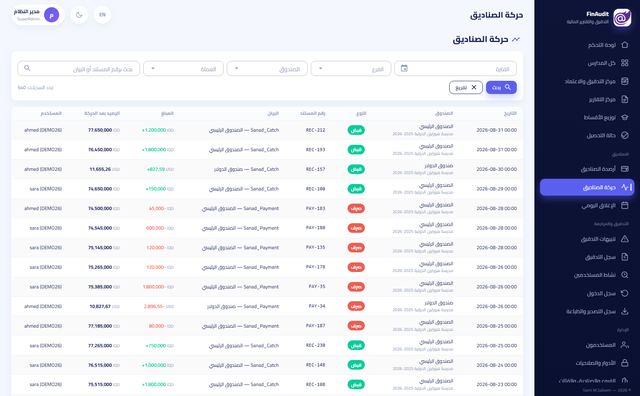640x396 pixels.
Task: Click the red payment badge in the PAY-183 row
Action: (x=356, y=209)
